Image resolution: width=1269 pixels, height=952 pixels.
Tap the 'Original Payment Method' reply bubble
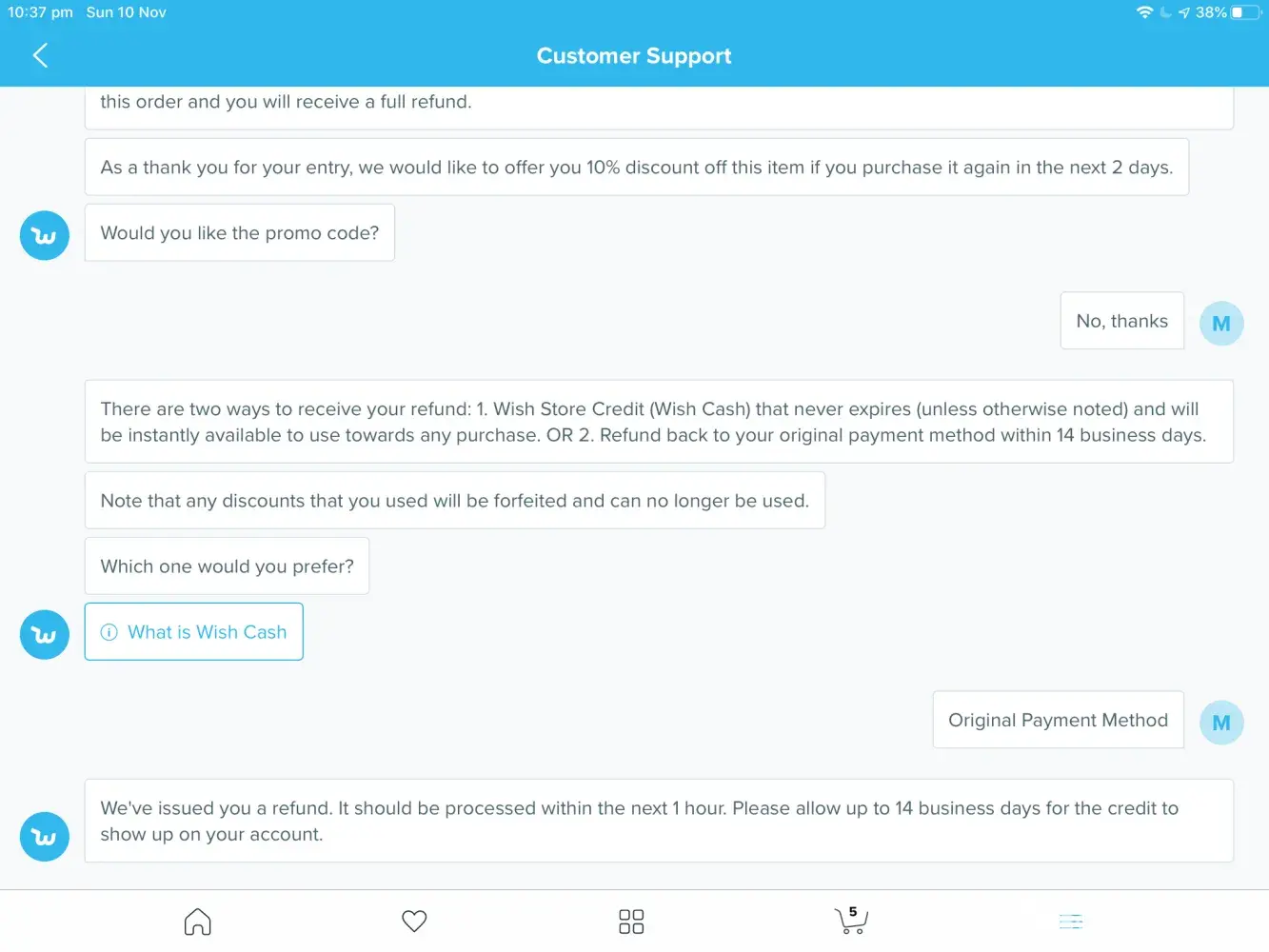(x=1058, y=721)
